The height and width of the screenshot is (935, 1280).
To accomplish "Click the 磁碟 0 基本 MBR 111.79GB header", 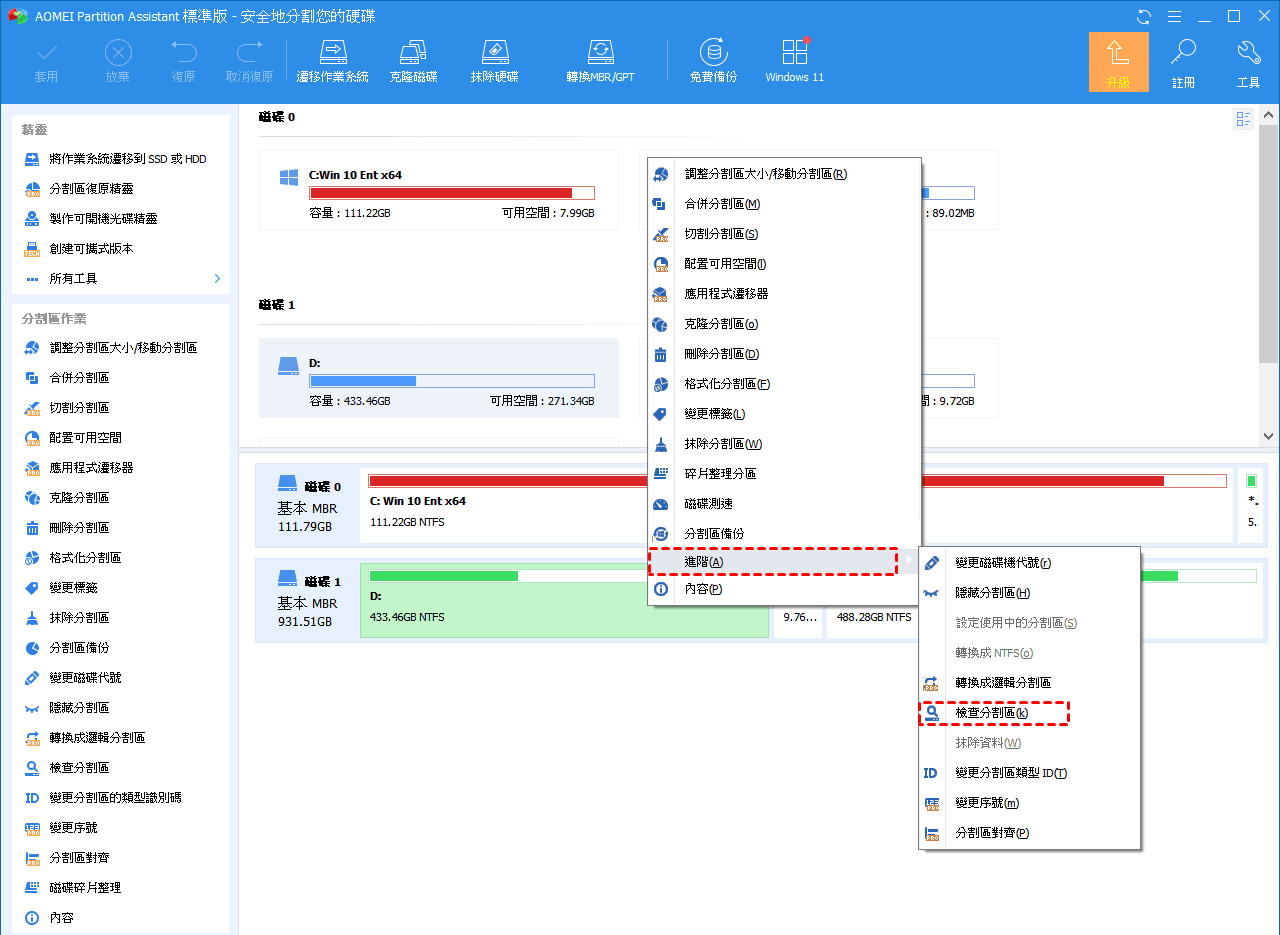I will click(x=310, y=507).
